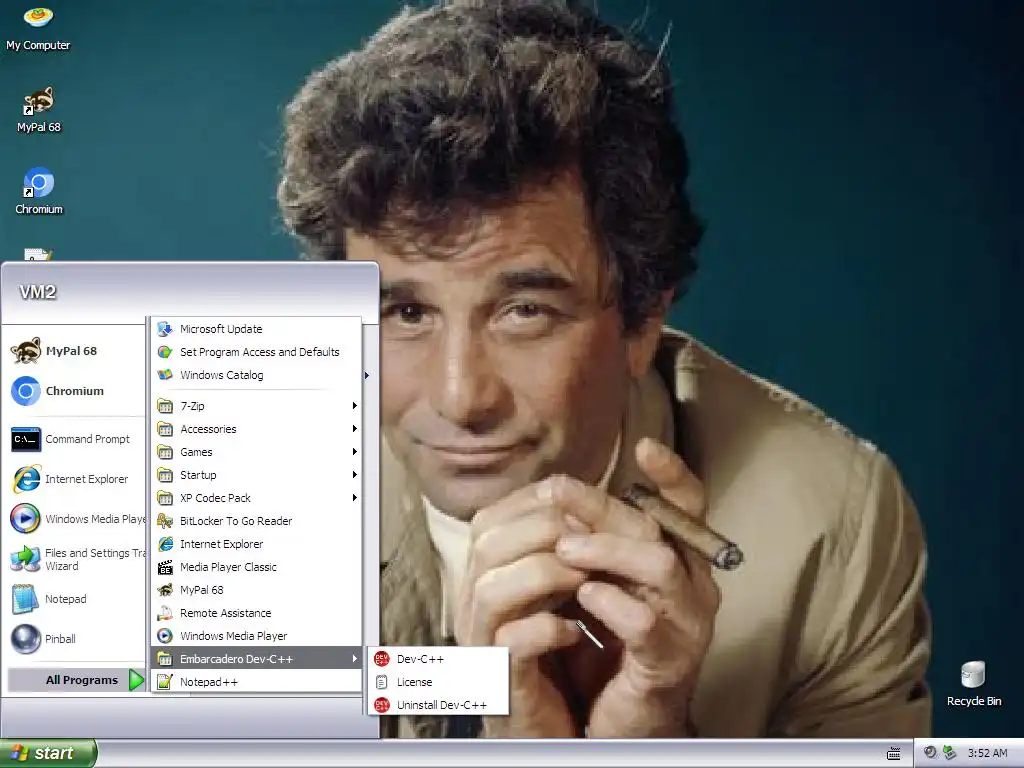This screenshot has width=1024, height=768.
Task: Expand the Windows Catalog submenu arrow
Action: coord(366,375)
